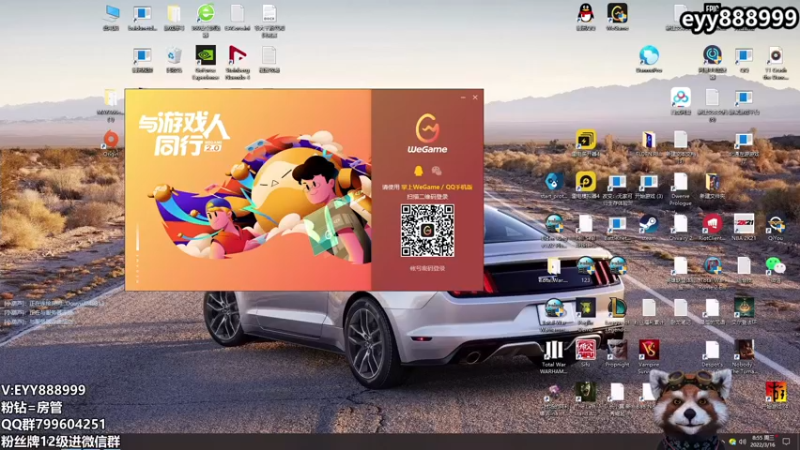The width and height of the screenshot is (800, 450).
Task: Click the 账号密码登录 link in WeGame
Action: [x=428, y=268]
